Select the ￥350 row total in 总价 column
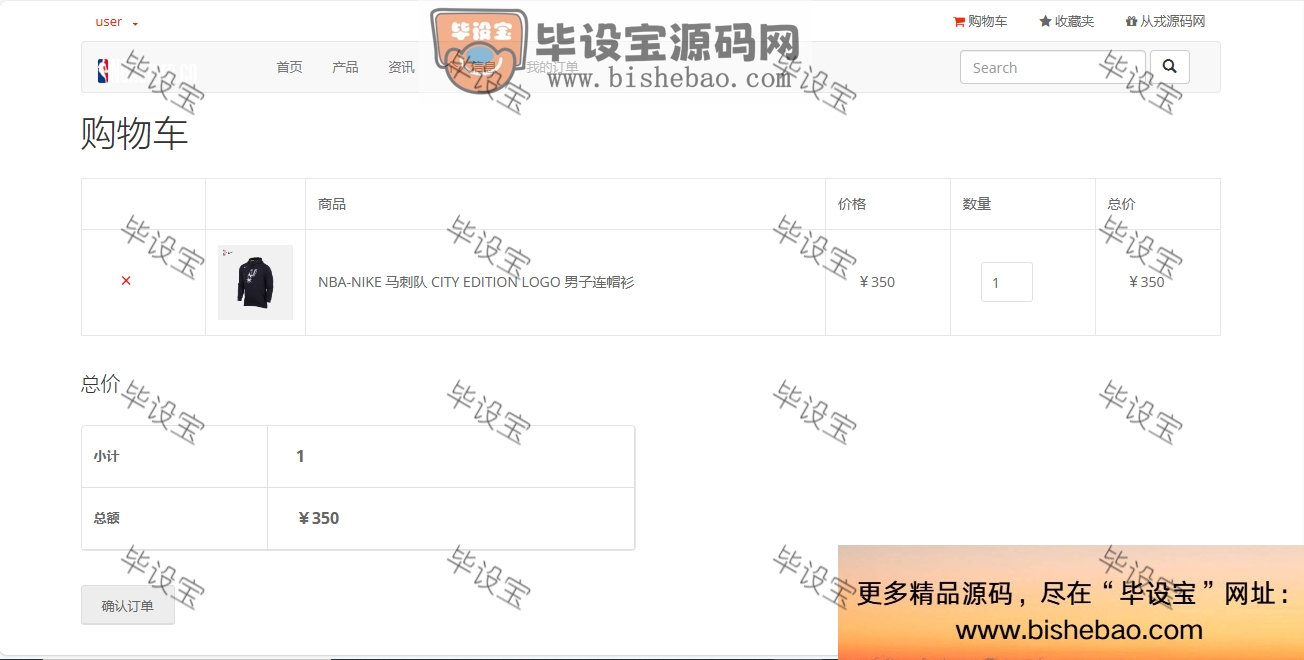The width and height of the screenshot is (1304, 660). click(x=1147, y=282)
